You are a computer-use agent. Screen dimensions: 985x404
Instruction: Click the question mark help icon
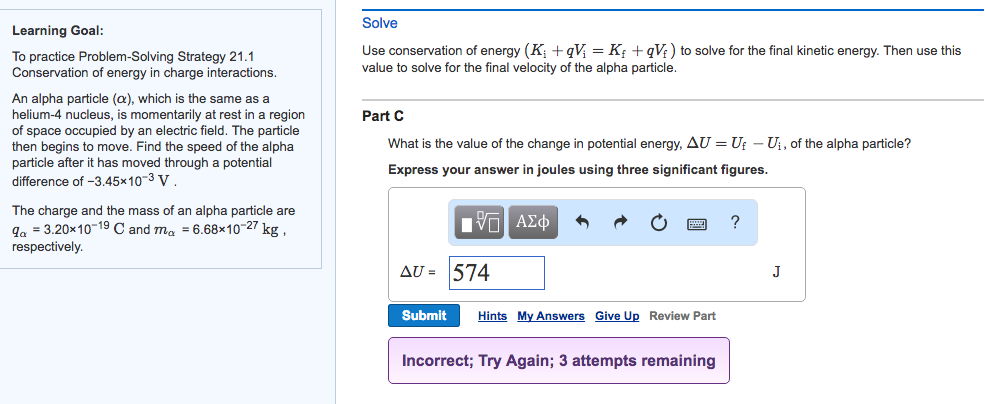click(x=735, y=222)
